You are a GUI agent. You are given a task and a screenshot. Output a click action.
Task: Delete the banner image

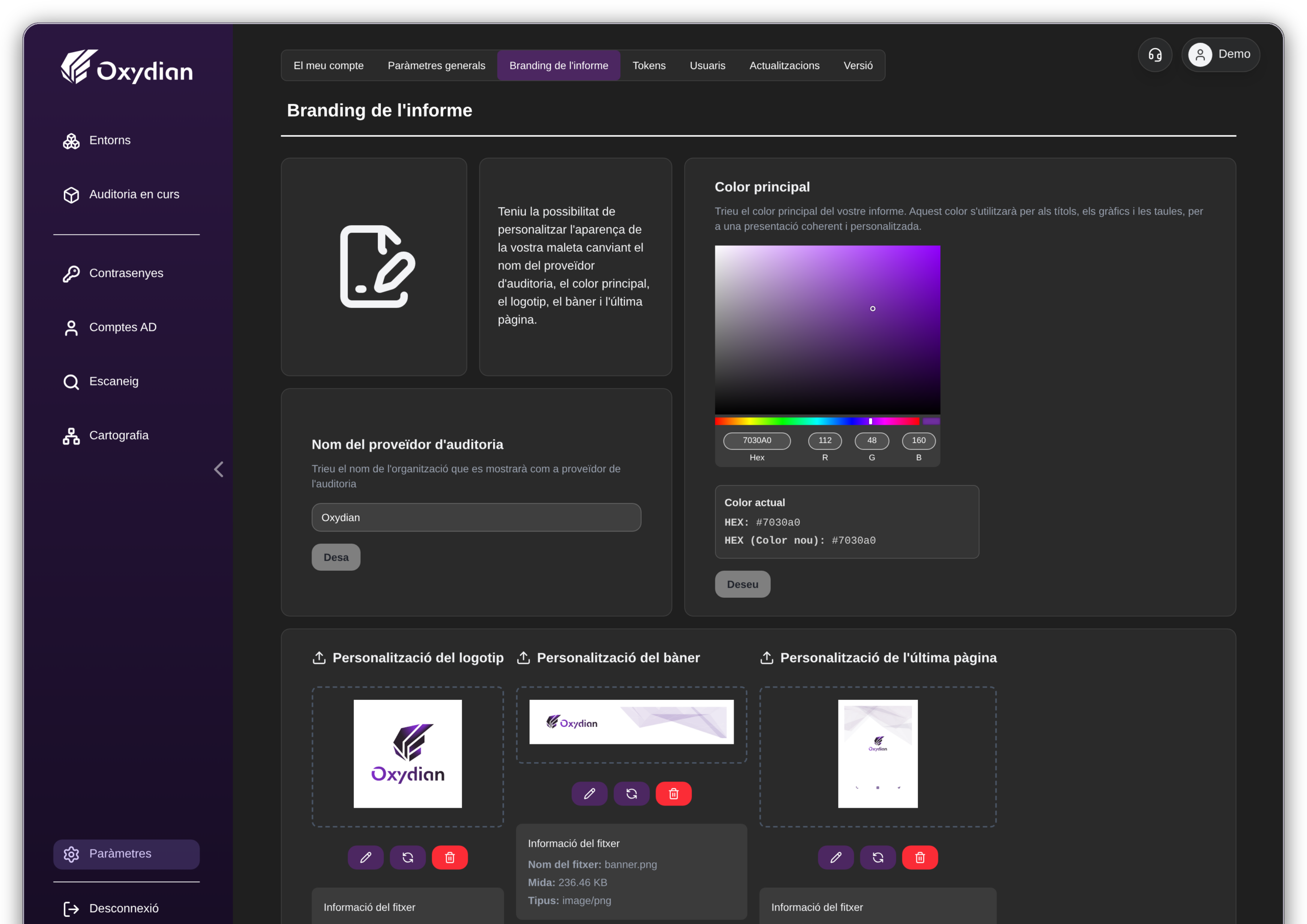pyautogui.click(x=673, y=794)
